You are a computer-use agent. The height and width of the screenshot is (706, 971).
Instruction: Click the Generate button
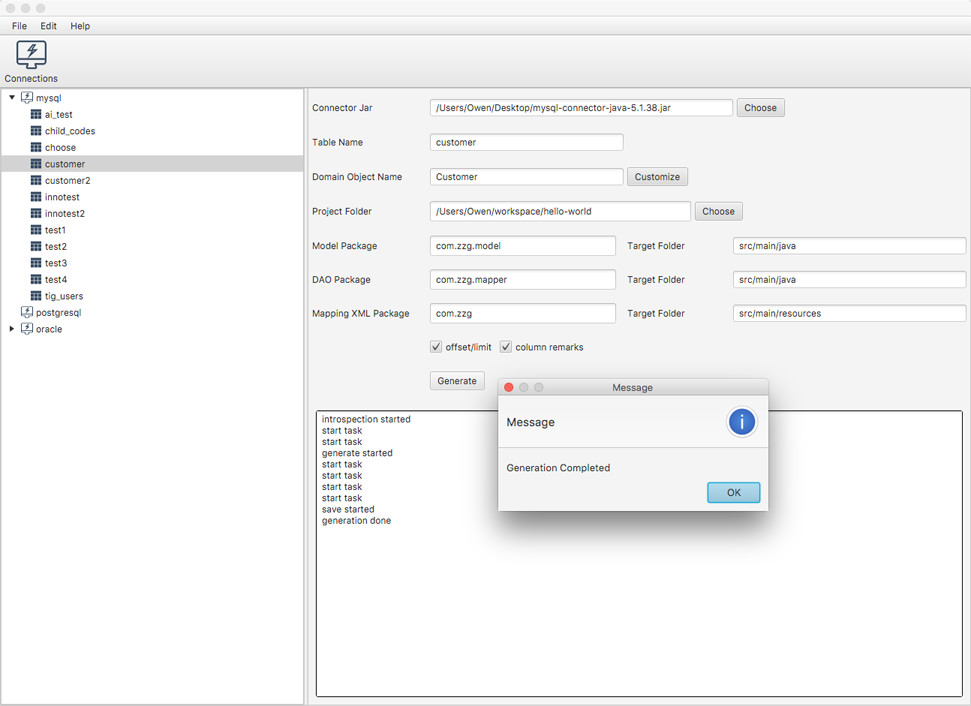(x=457, y=381)
